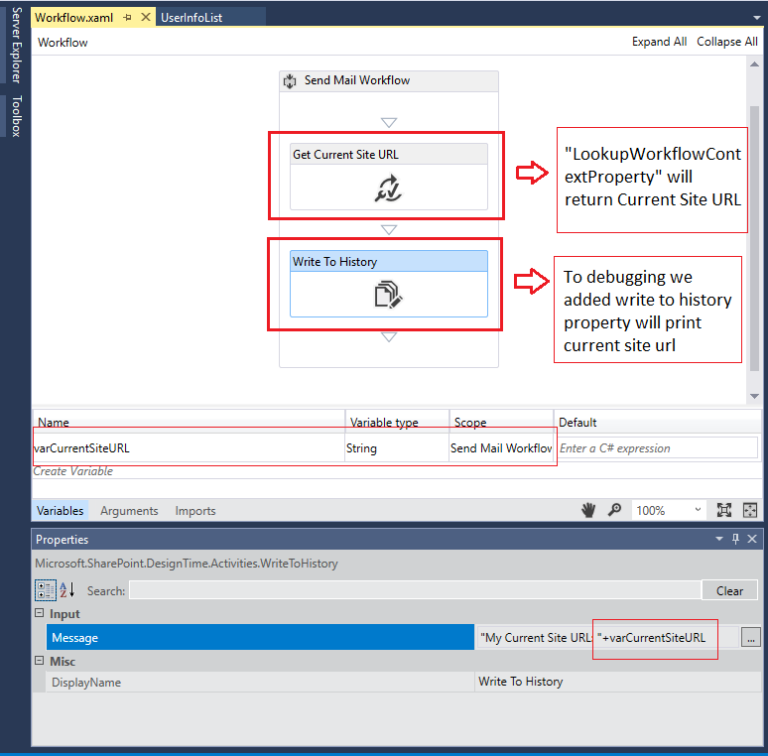The height and width of the screenshot is (756, 768).
Task: Click the Properties search field
Action: 415,590
